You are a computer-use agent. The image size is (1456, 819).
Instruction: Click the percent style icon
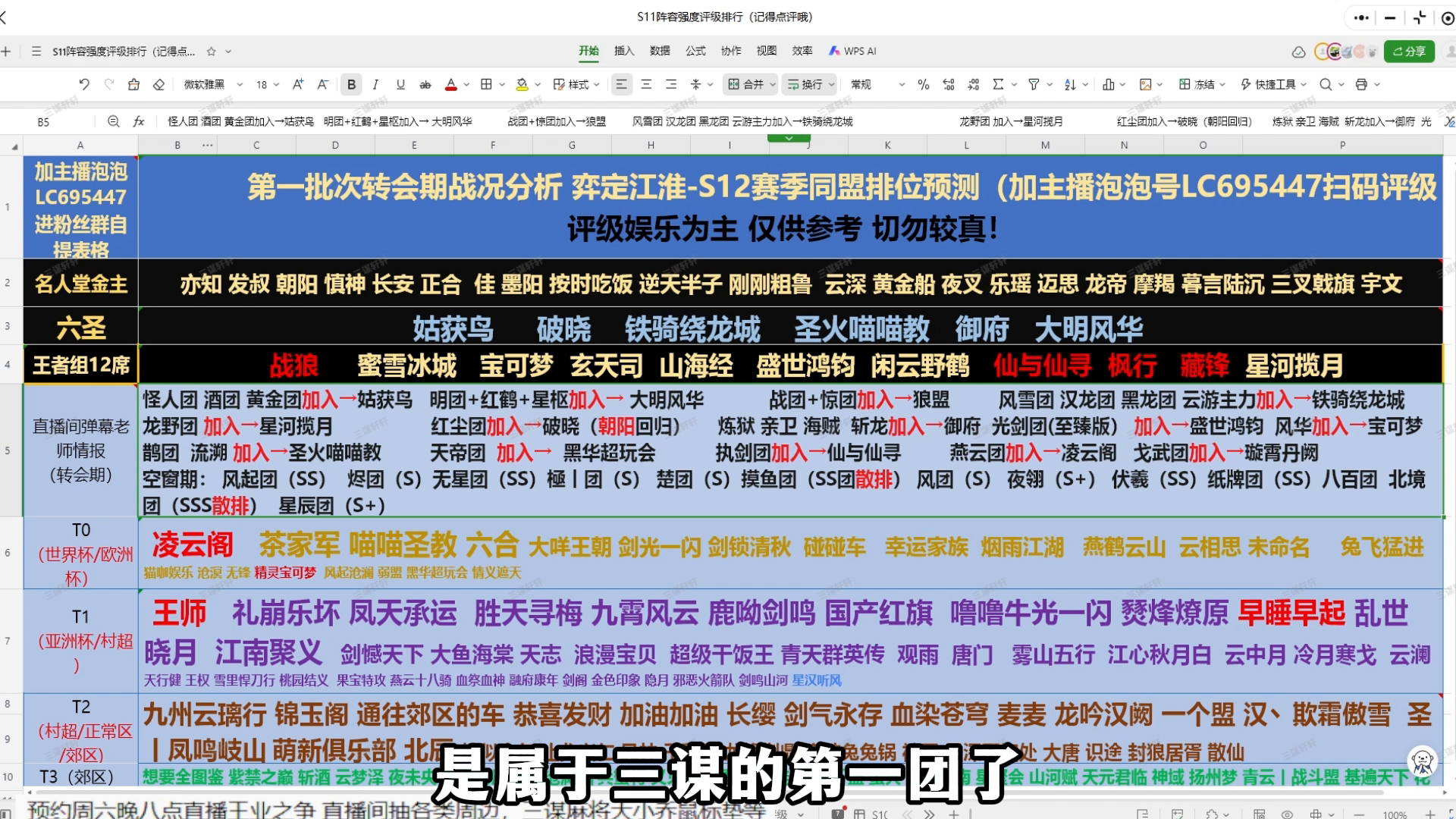click(923, 84)
